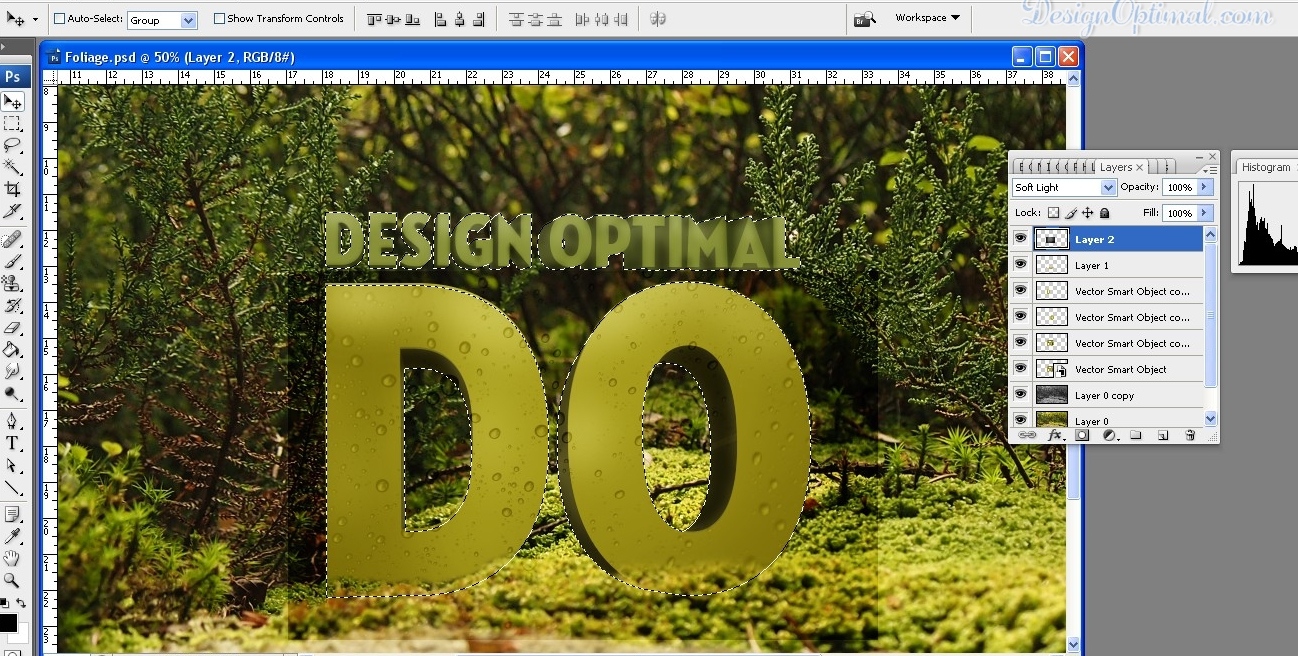Open the Fill slider arrow

pyautogui.click(x=1205, y=213)
